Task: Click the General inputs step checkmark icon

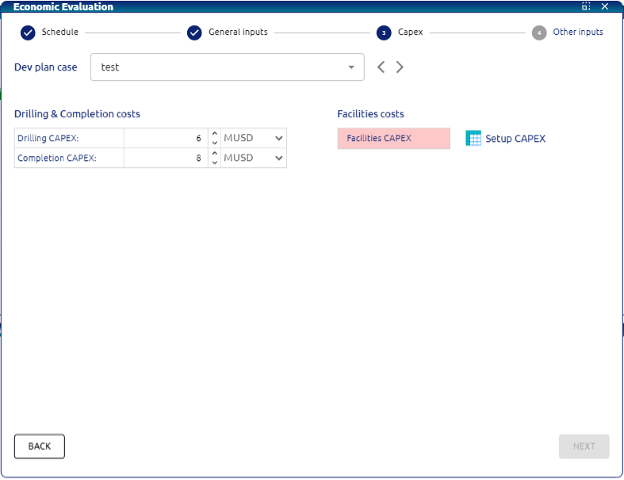Action: tap(194, 32)
